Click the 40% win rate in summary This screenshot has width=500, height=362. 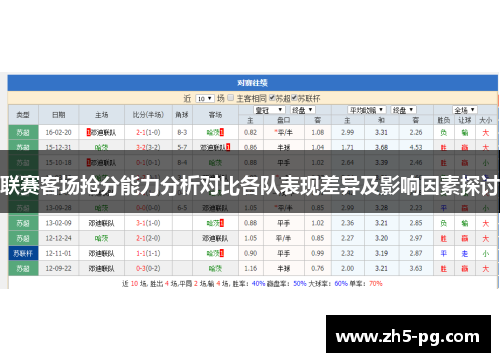click(258, 284)
